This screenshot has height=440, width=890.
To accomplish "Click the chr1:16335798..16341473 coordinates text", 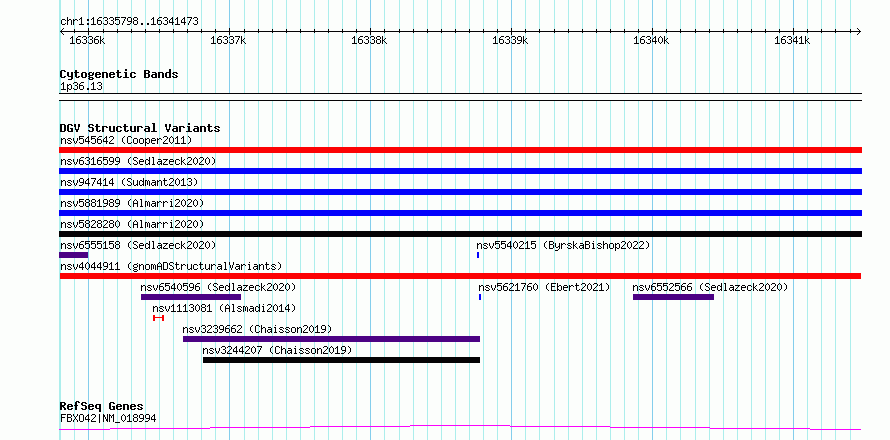I will (x=129, y=22).
